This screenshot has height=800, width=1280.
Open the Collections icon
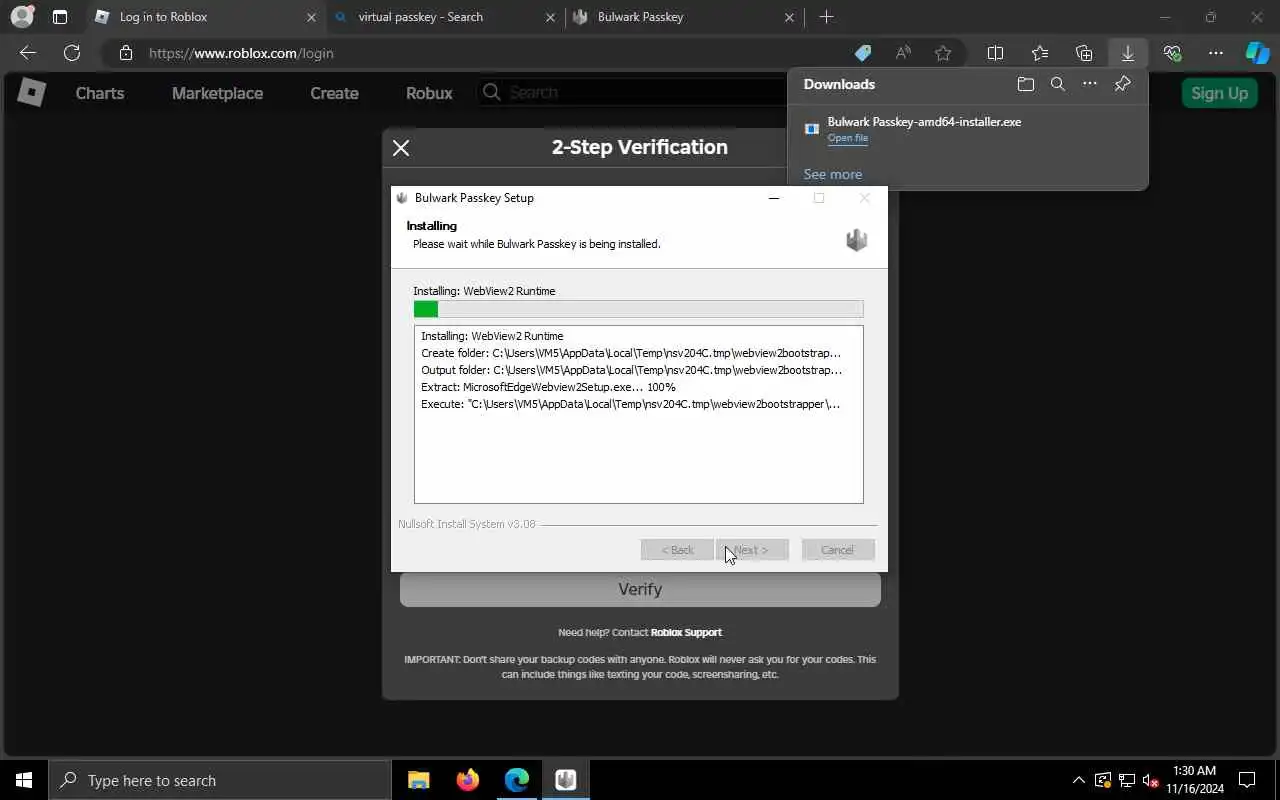click(x=1084, y=53)
